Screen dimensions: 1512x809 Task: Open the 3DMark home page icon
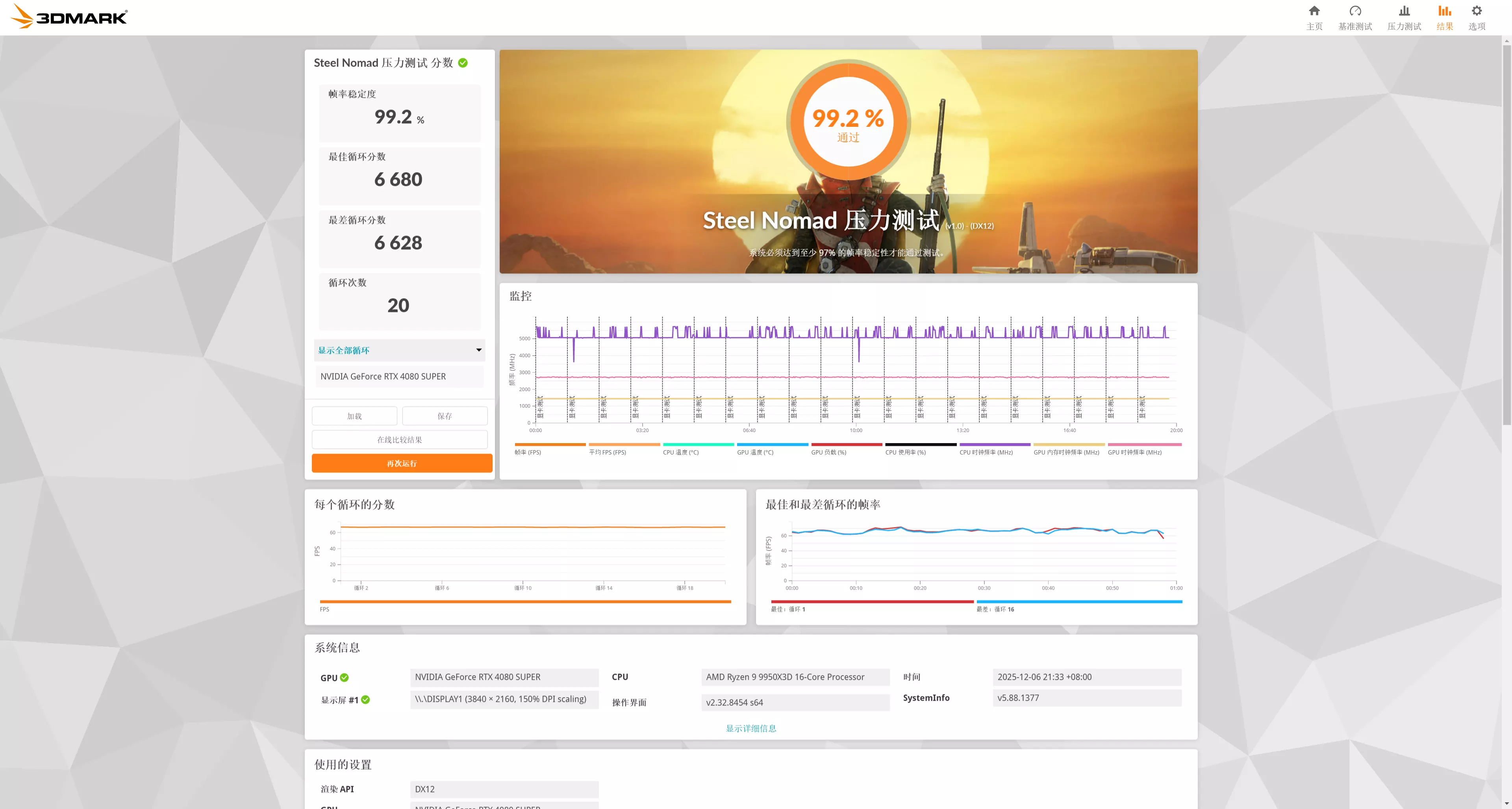[x=1314, y=17]
